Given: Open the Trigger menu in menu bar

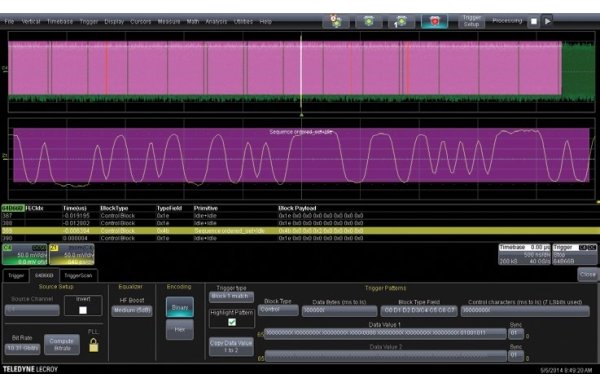Looking at the screenshot, I should [89, 21].
